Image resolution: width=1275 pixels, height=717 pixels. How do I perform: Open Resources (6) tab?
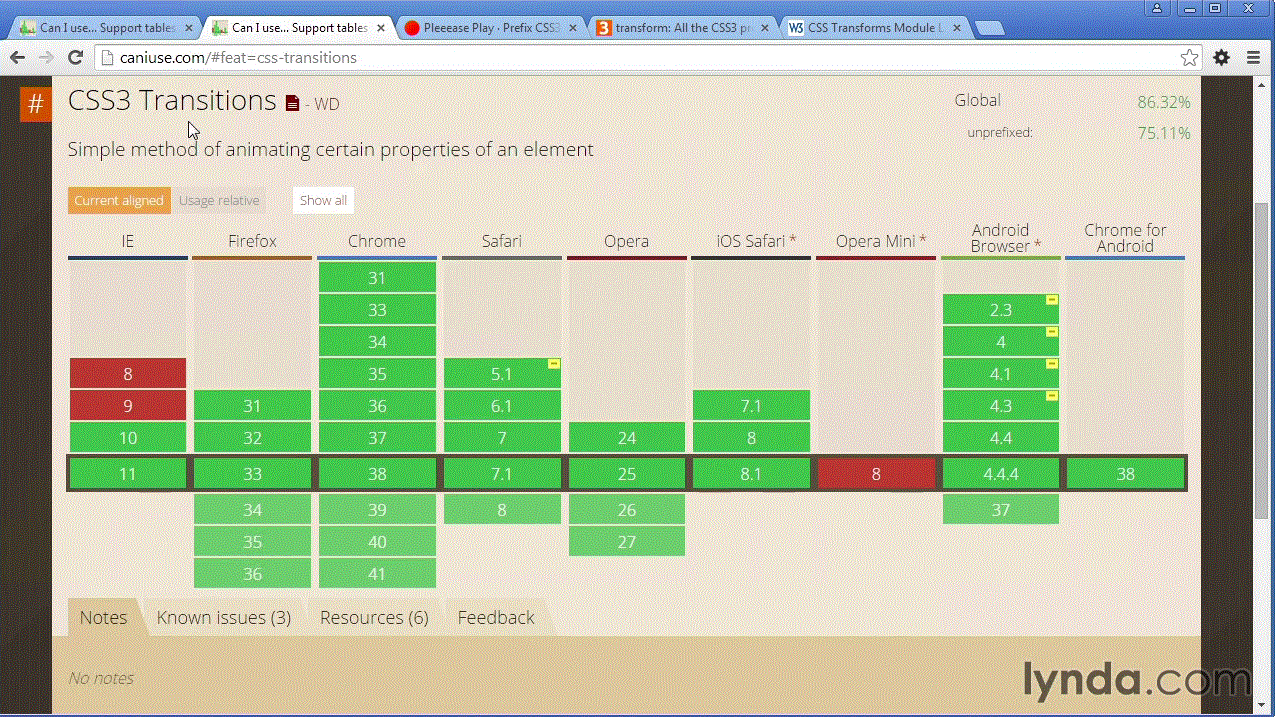(374, 617)
